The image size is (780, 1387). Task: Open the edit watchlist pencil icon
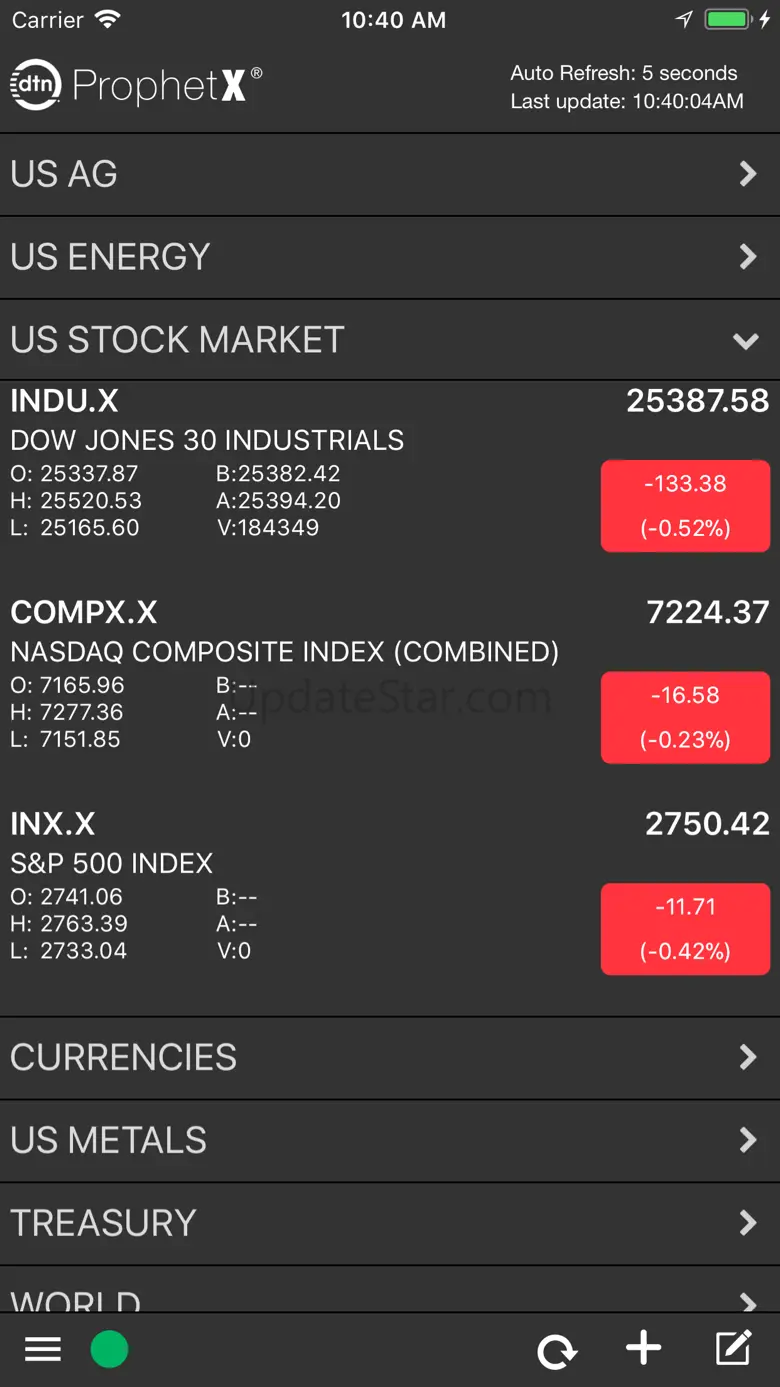coord(733,1348)
